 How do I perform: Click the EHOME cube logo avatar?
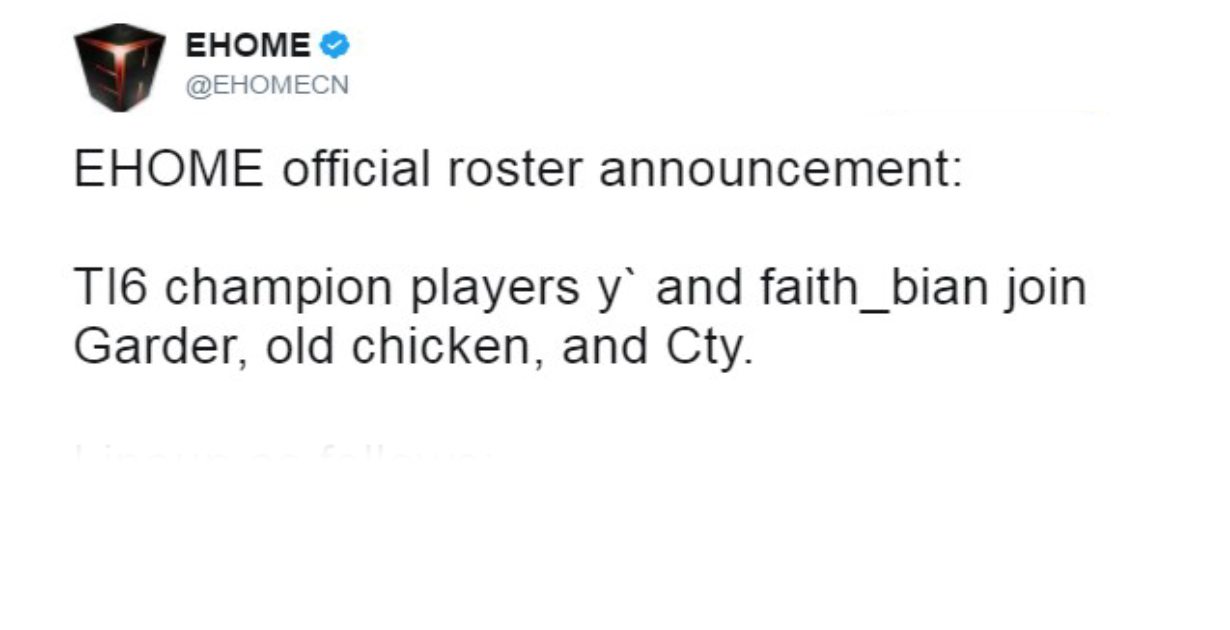coord(120,67)
